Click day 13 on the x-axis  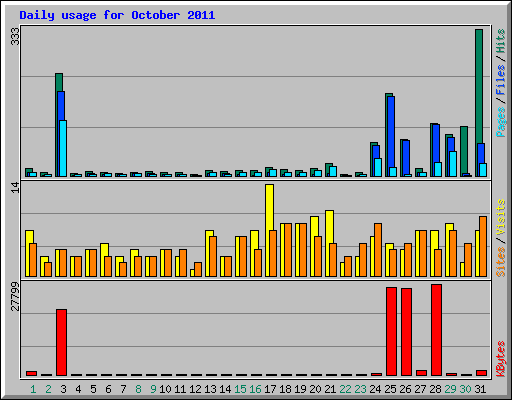tap(210, 389)
